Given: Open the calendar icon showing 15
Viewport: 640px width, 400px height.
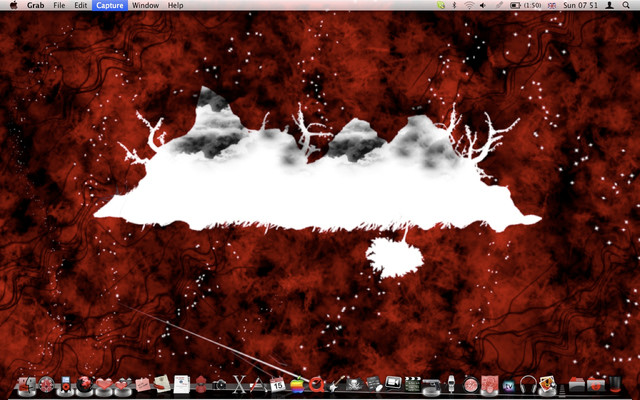Looking at the screenshot, I should pos(278,384).
